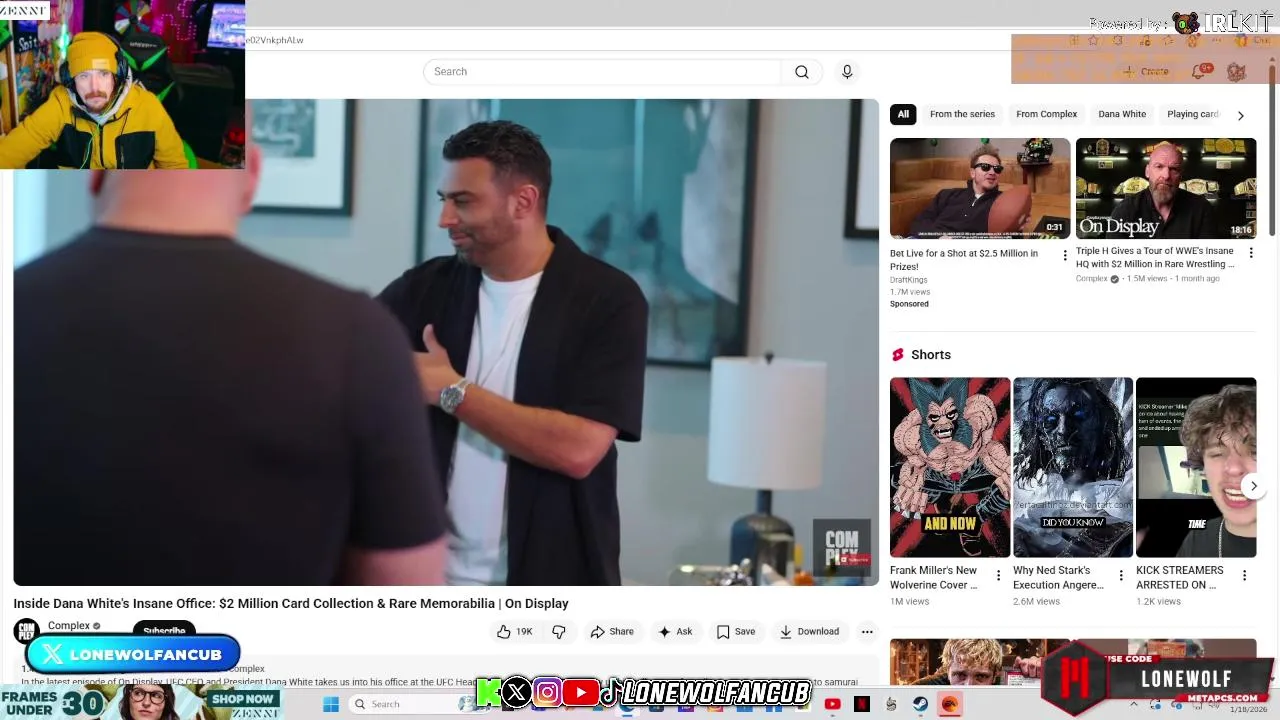This screenshot has height=720, width=1280.
Task: Open options for Kick Streamers short
Action: click(x=1244, y=575)
